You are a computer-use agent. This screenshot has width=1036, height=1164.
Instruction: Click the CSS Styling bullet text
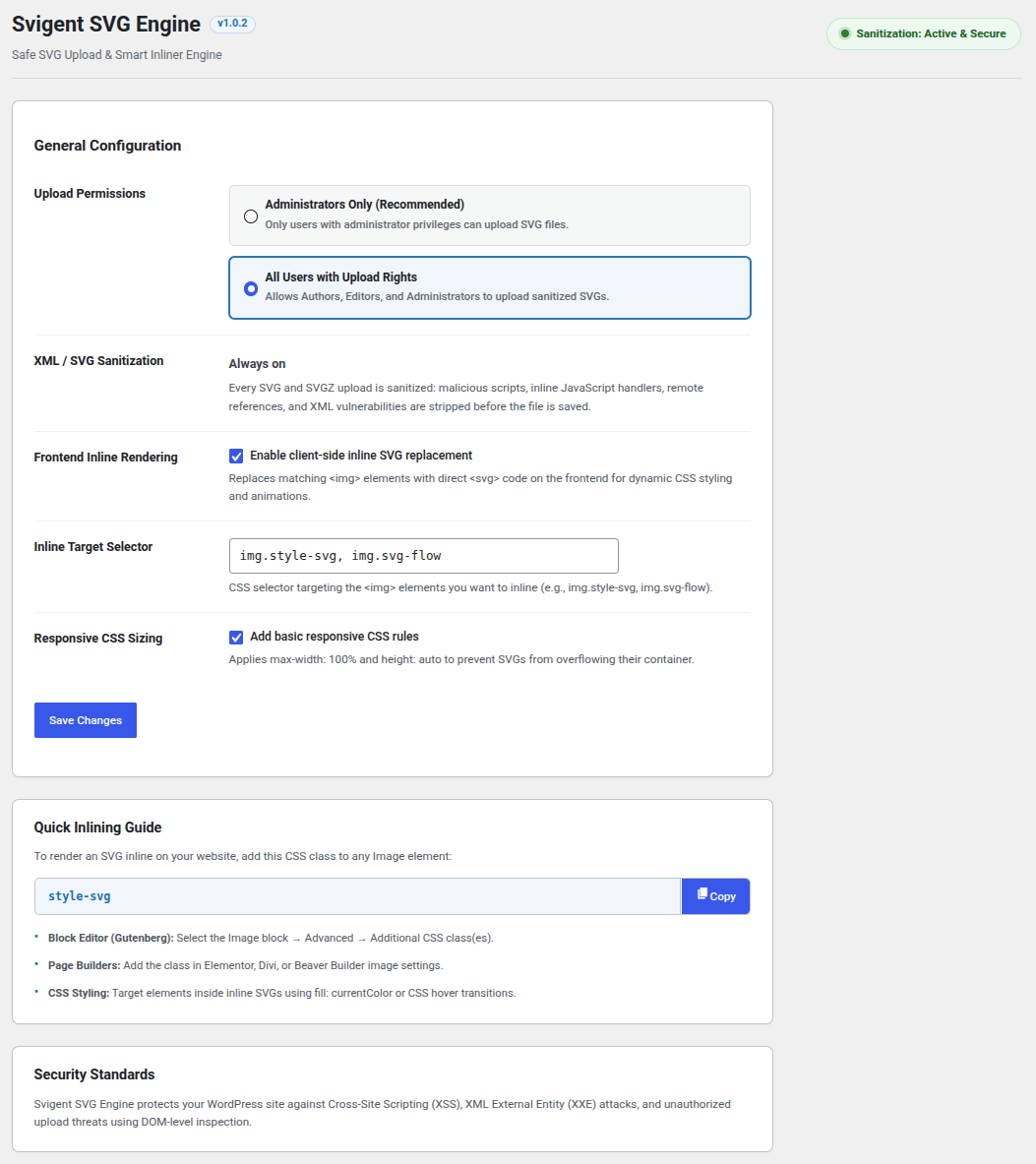[x=282, y=993]
